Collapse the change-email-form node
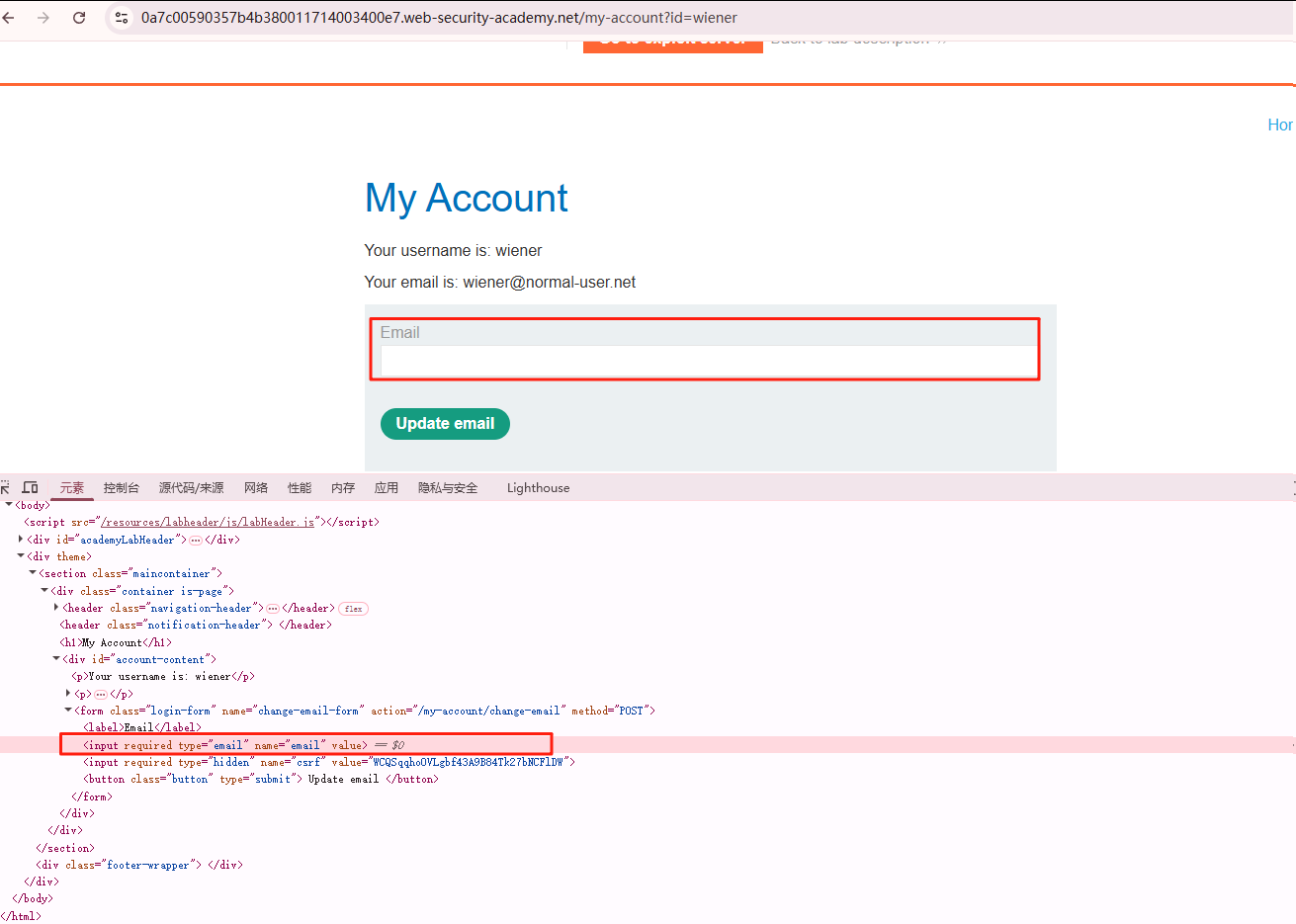Viewport: 1296px width, 924px height. (68, 711)
